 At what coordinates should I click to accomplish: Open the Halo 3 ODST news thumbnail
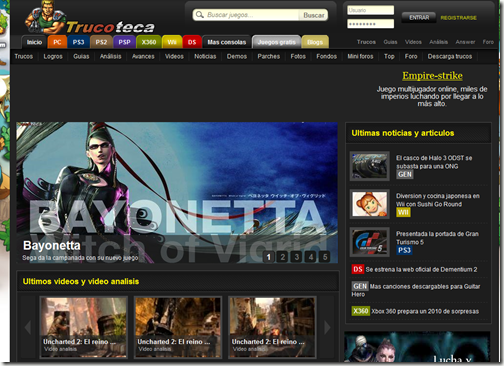click(x=369, y=166)
